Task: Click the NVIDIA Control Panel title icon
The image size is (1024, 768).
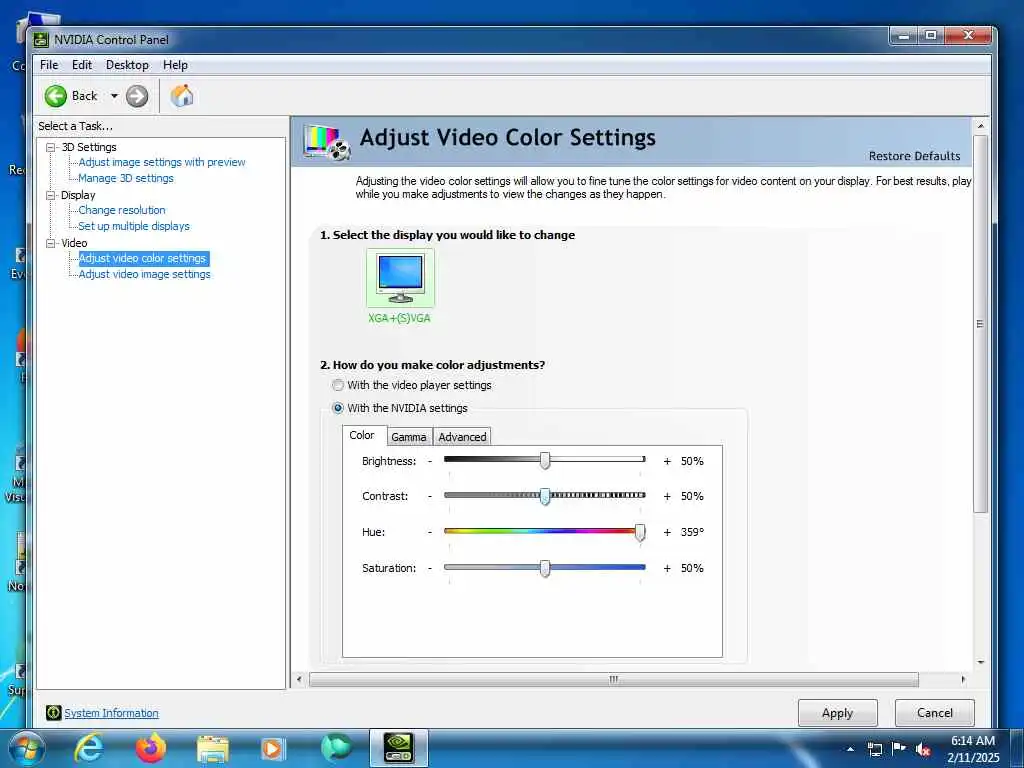Action: (x=41, y=40)
